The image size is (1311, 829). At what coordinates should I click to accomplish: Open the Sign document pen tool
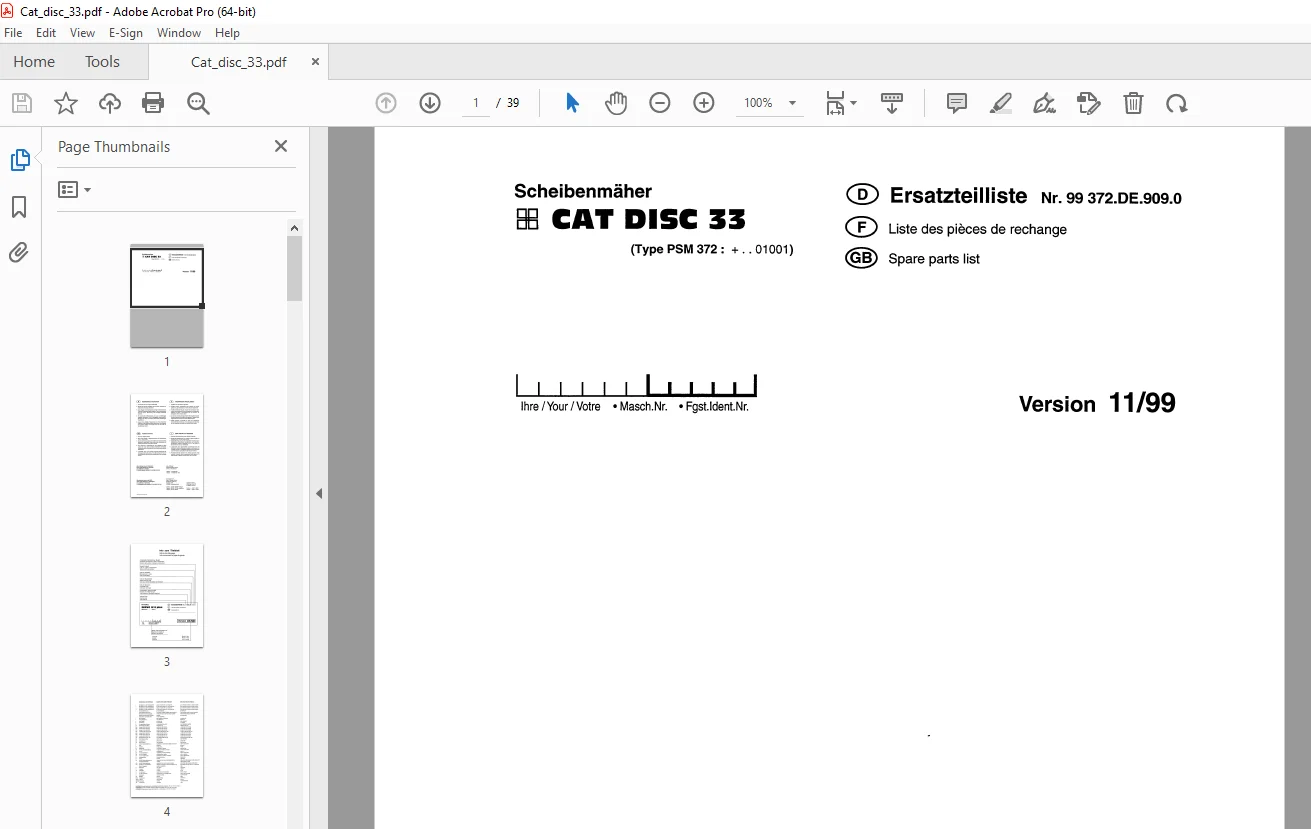point(1045,103)
